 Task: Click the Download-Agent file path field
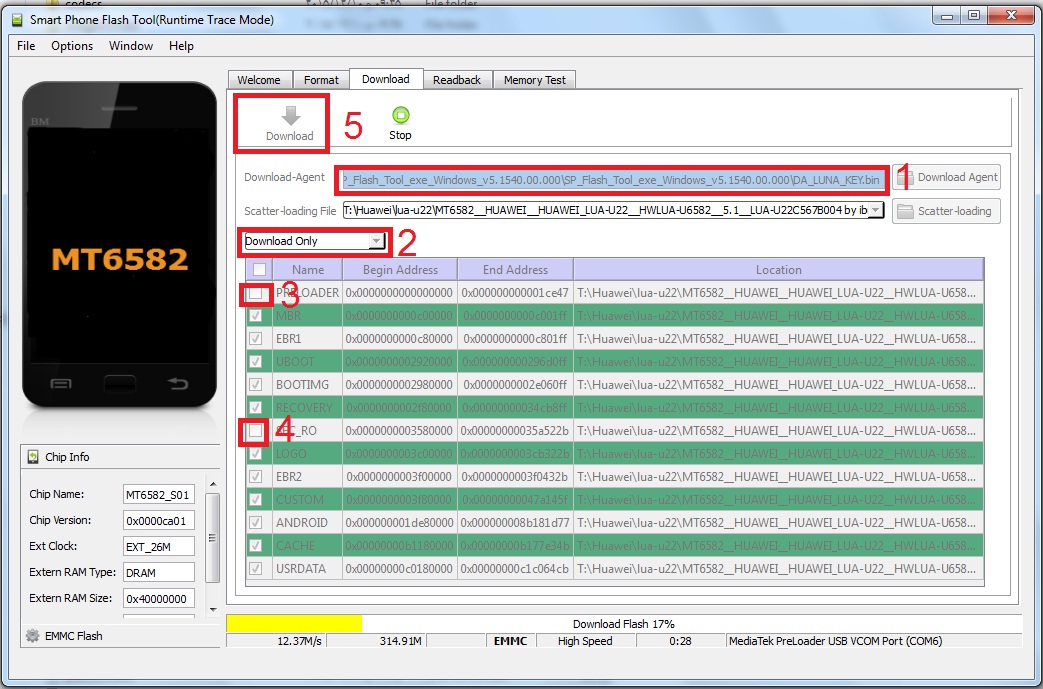point(612,180)
